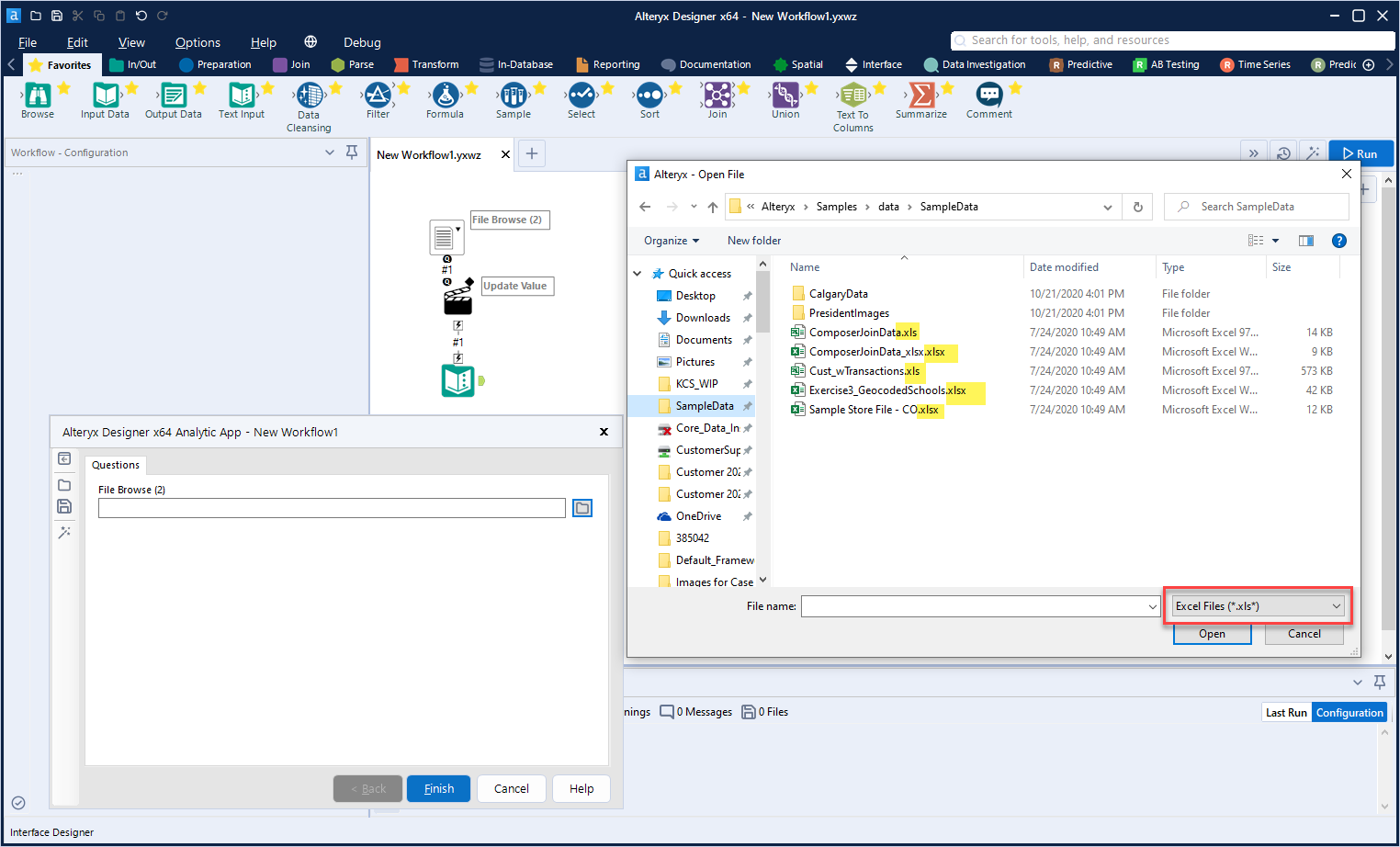Select the Formula tool icon
Image resolution: width=1400 pixels, height=847 pixels.
tap(445, 96)
